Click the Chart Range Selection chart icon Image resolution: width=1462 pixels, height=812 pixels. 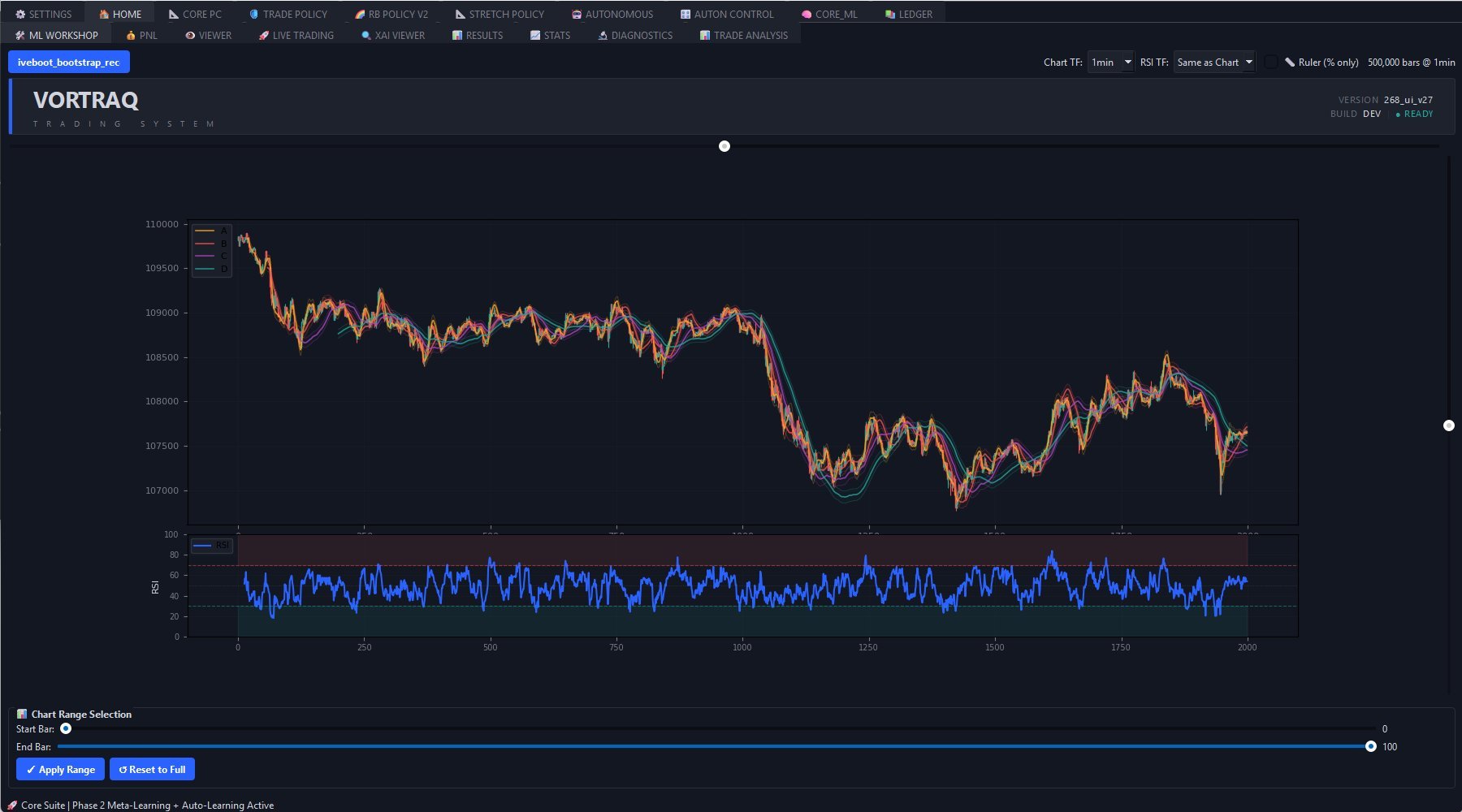coord(22,715)
